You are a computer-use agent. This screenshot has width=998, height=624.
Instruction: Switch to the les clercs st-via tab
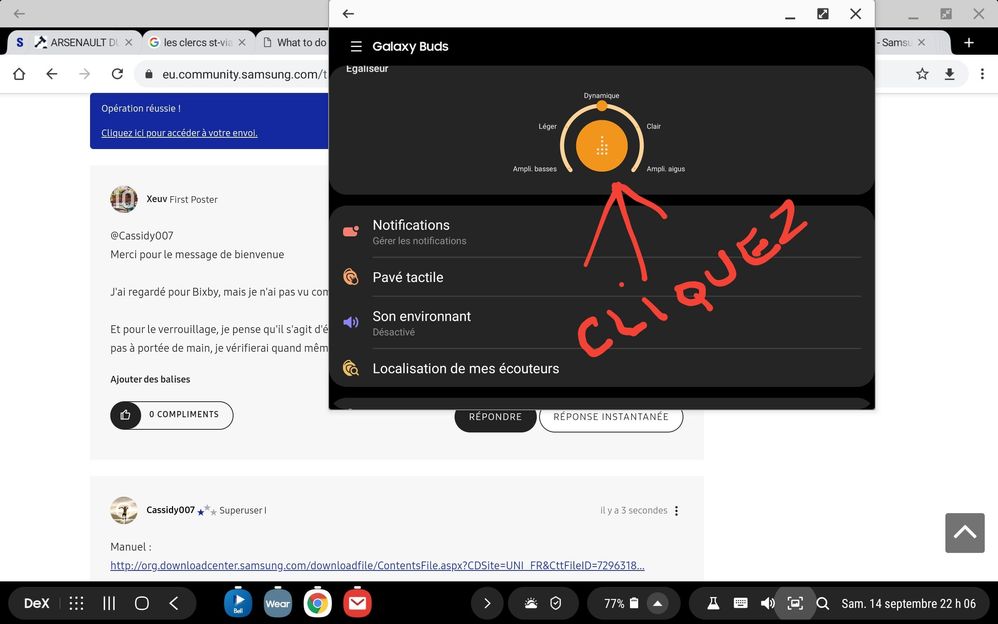tap(197, 43)
